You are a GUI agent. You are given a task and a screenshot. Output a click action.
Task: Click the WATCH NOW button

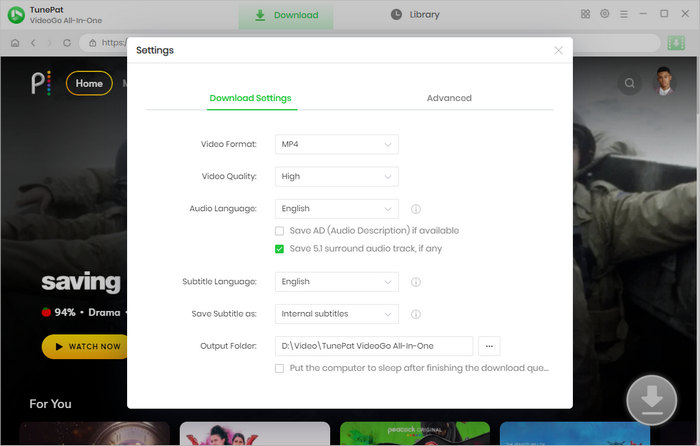pyautogui.click(x=86, y=346)
